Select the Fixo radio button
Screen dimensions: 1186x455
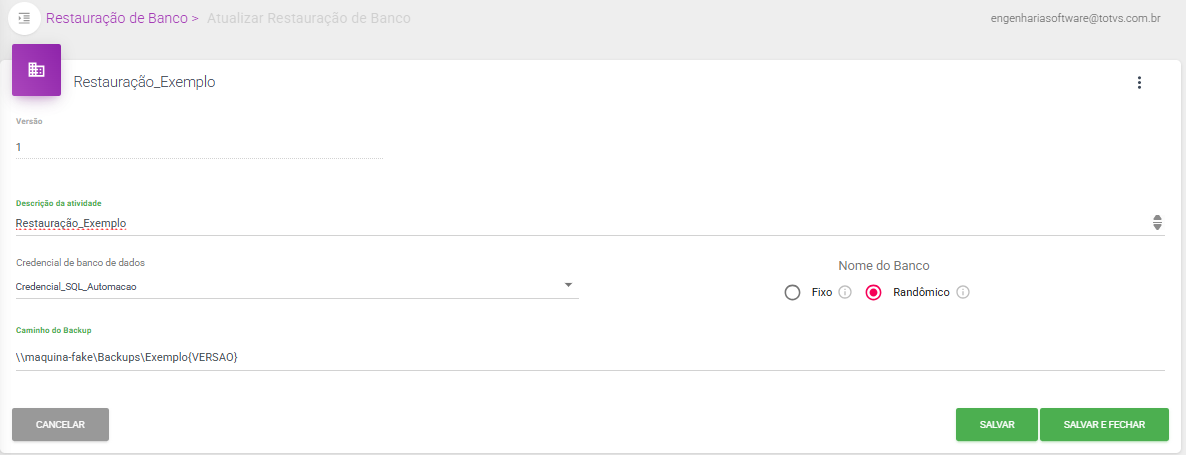pyautogui.click(x=793, y=293)
